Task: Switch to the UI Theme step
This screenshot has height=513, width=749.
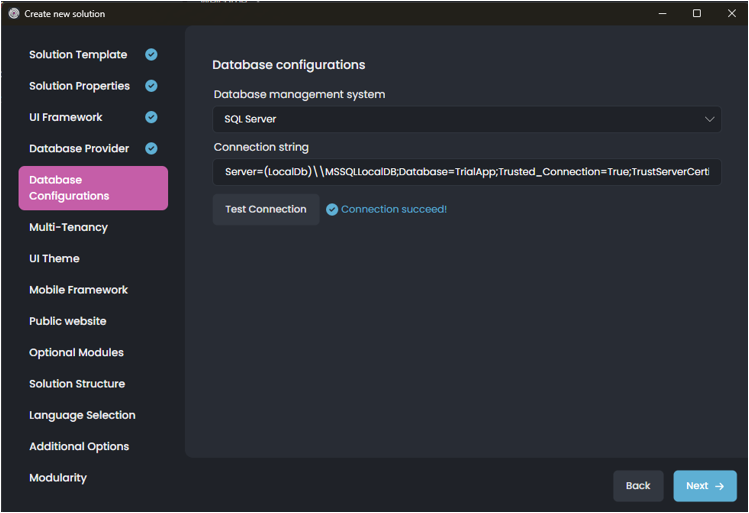Action: (x=54, y=258)
